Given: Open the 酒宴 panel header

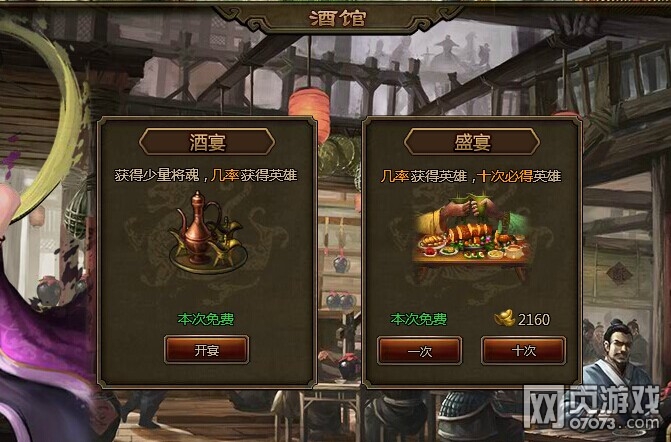Looking at the screenshot, I should pos(207,142).
